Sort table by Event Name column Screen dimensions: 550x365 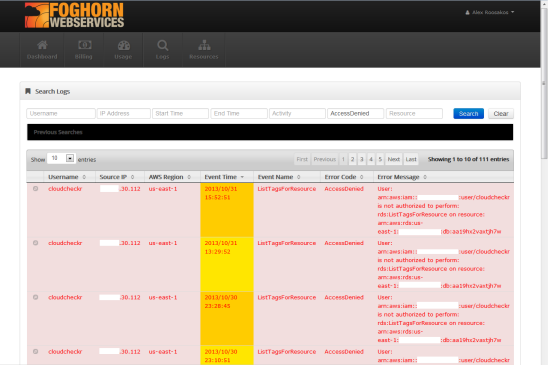pyautogui.click(x=287, y=177)
